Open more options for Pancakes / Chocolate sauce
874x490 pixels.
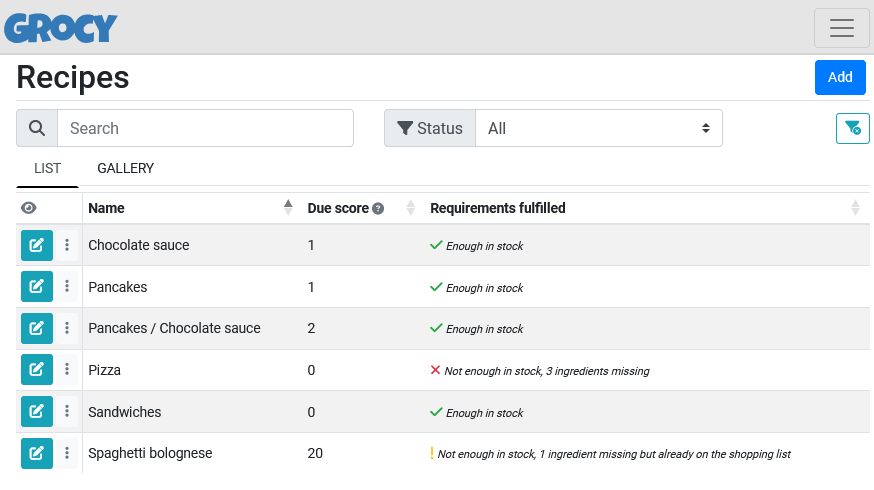pos(67,328)
